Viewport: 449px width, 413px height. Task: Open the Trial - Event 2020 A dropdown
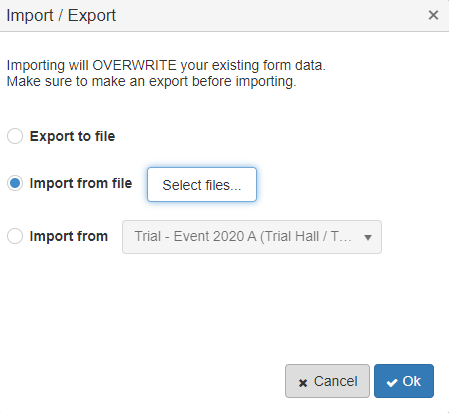[x=252, y=237]
